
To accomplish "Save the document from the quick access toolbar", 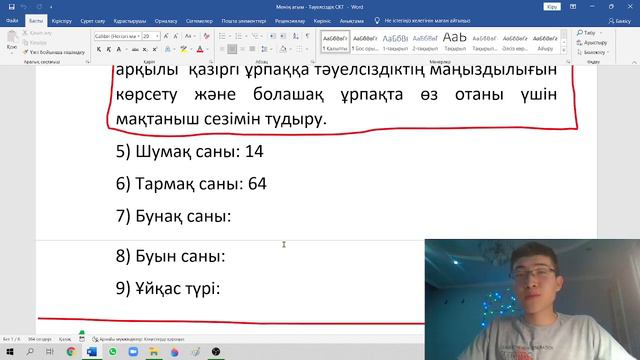I will coord(11,7).
